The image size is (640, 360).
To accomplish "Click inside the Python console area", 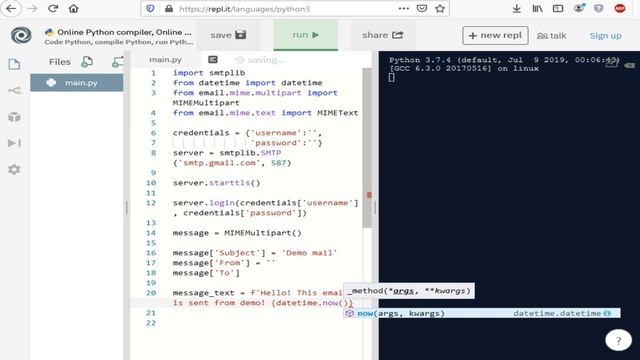I will click(509, 204).
